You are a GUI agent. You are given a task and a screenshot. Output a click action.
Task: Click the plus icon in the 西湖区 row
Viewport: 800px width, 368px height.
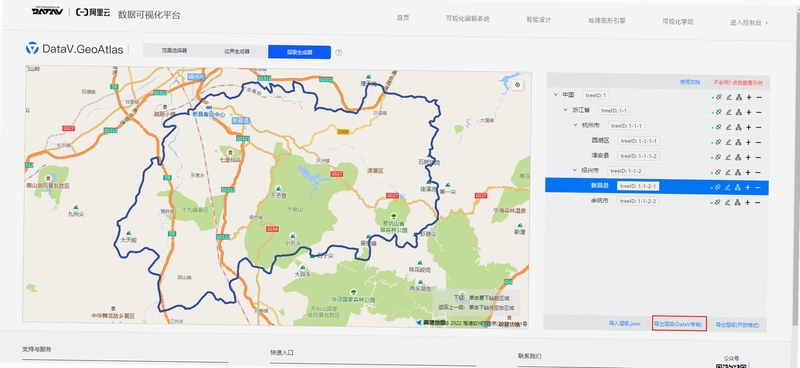tap(748, 142)
